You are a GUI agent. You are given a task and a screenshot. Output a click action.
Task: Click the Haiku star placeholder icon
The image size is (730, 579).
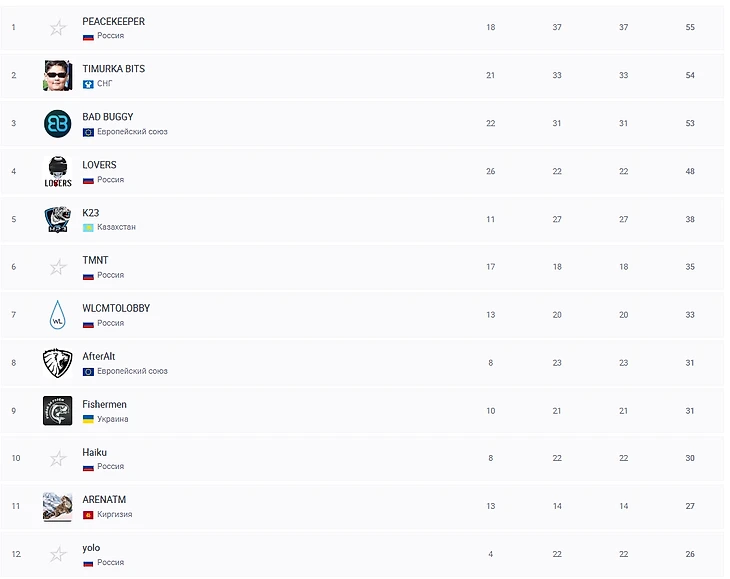[x=58, y=459]
